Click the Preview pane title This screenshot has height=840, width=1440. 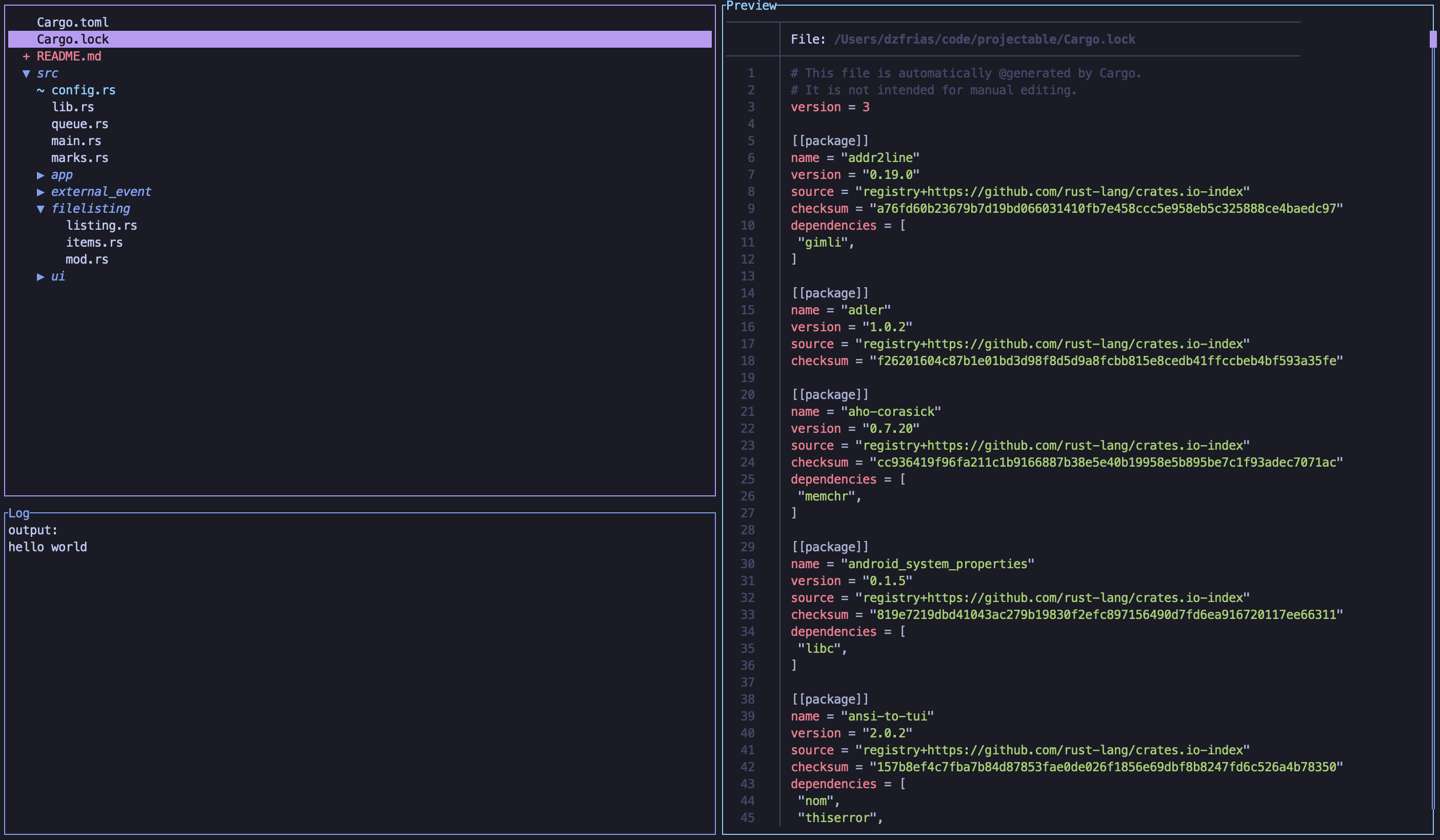[751, 6]
